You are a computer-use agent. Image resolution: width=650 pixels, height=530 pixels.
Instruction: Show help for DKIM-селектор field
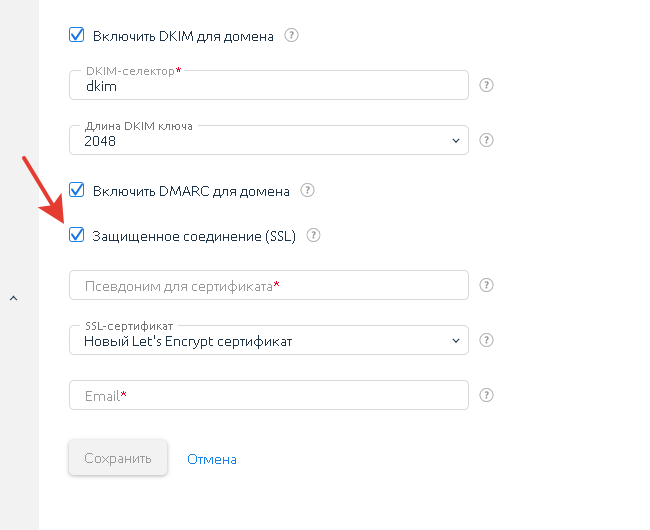(486, 85)
